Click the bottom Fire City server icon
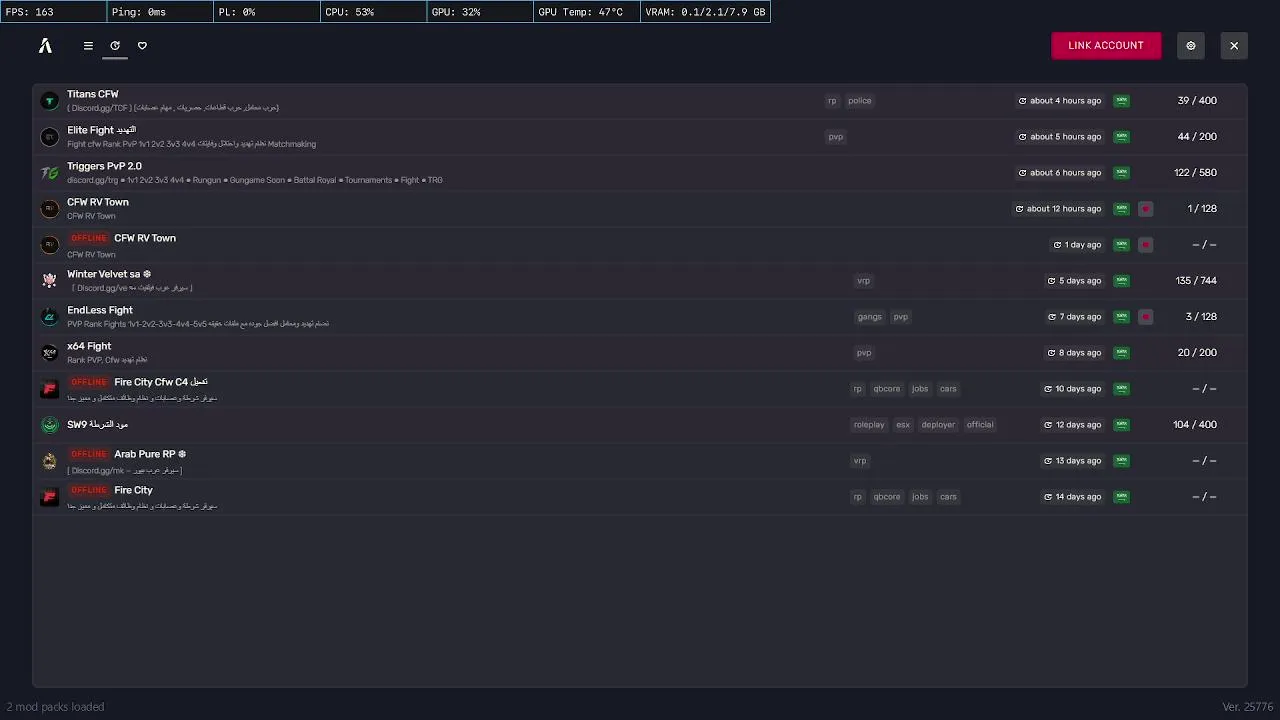Image resolution: width=1280 pixels, height=720 pixels. (49, 497)
